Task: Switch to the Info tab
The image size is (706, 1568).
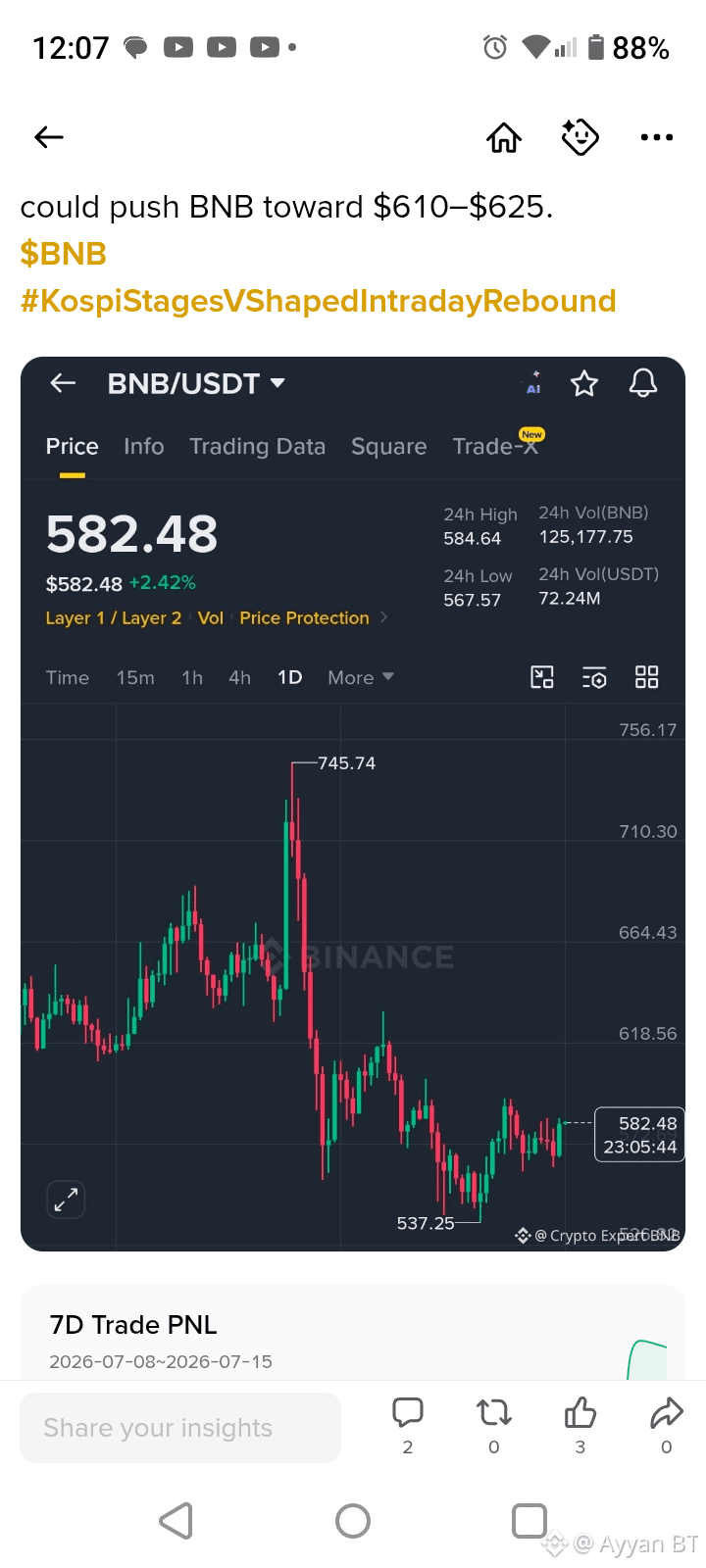Action: pyautogui.click(x=144, y=447)
